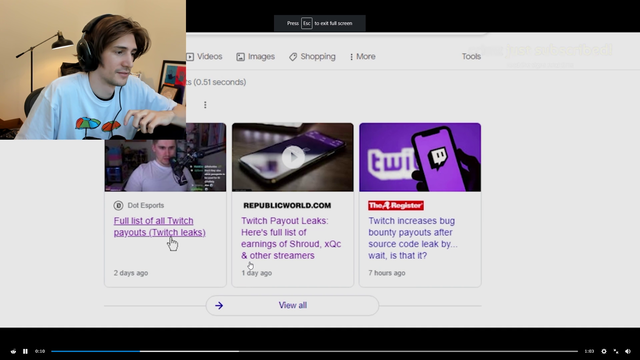The image size is (640, 360).
Task: Click the View all button
Action: pyautogui.click(x=292, y=305)
